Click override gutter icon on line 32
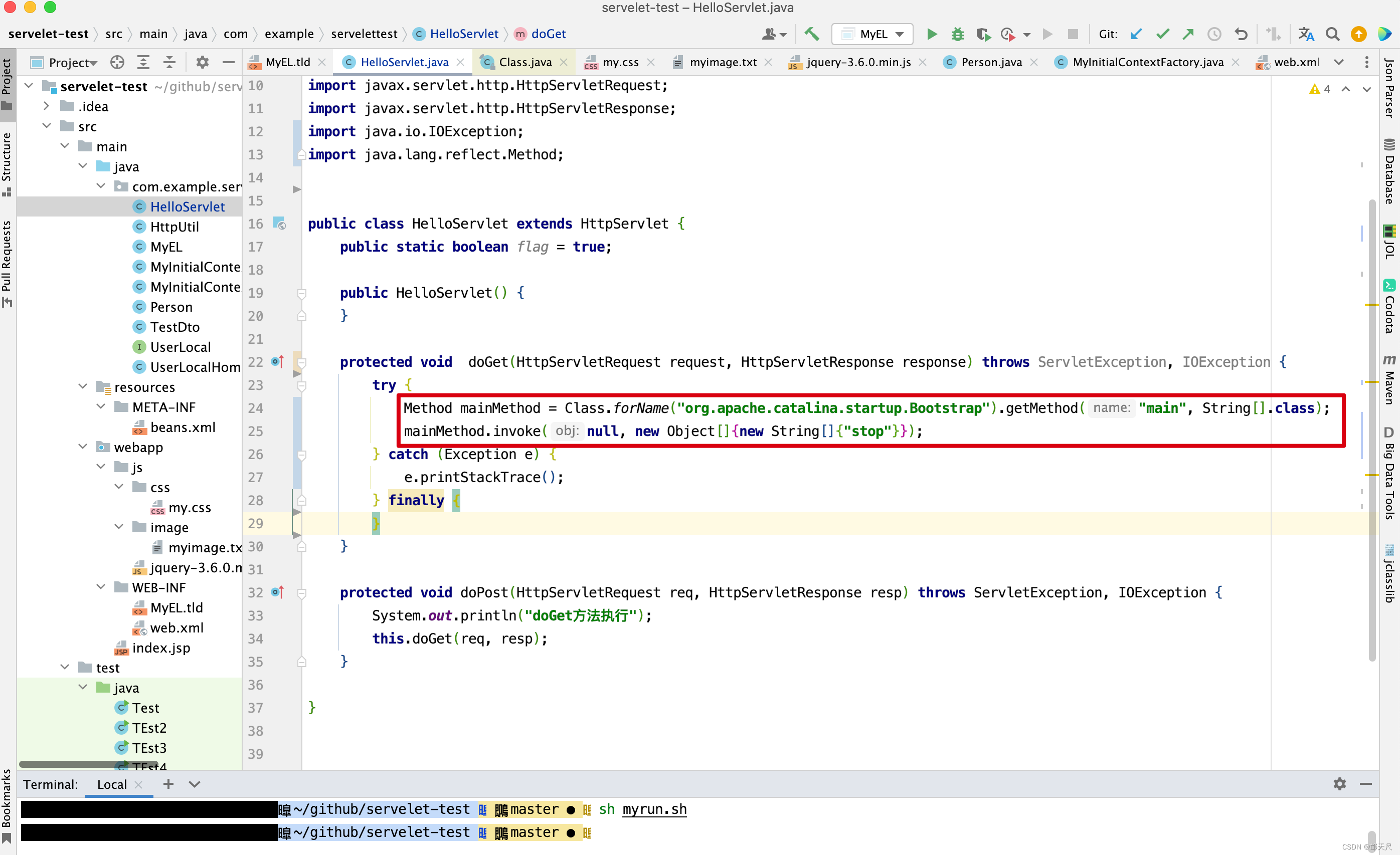 point(277,592)
